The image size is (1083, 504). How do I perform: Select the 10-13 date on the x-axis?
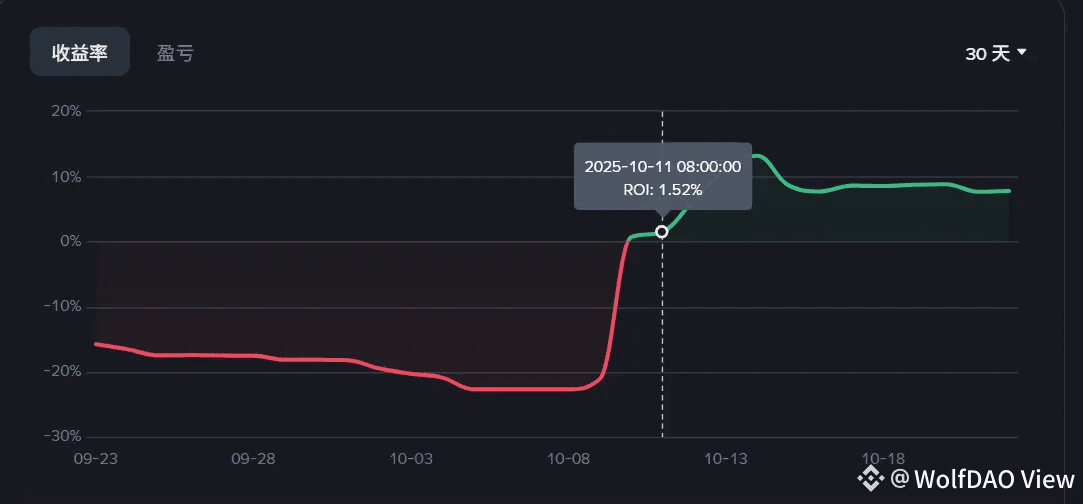(726, 458)
